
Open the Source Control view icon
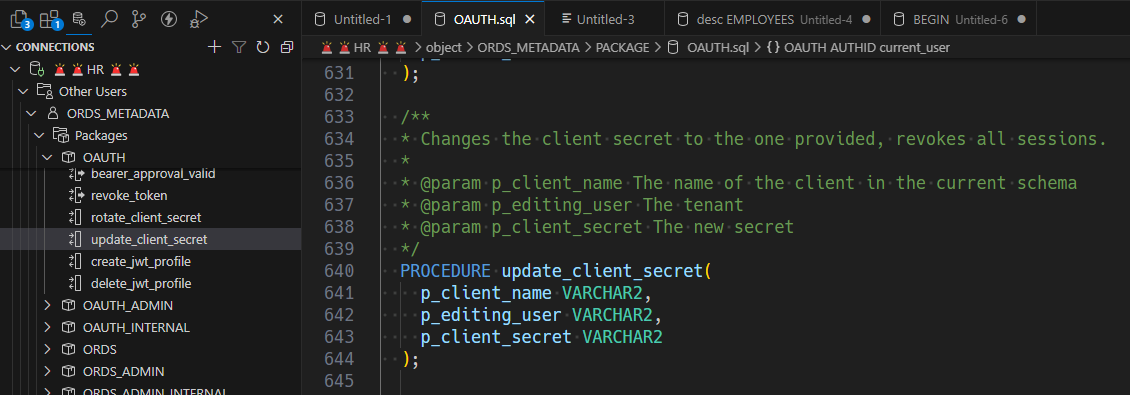tap(139, 19)
